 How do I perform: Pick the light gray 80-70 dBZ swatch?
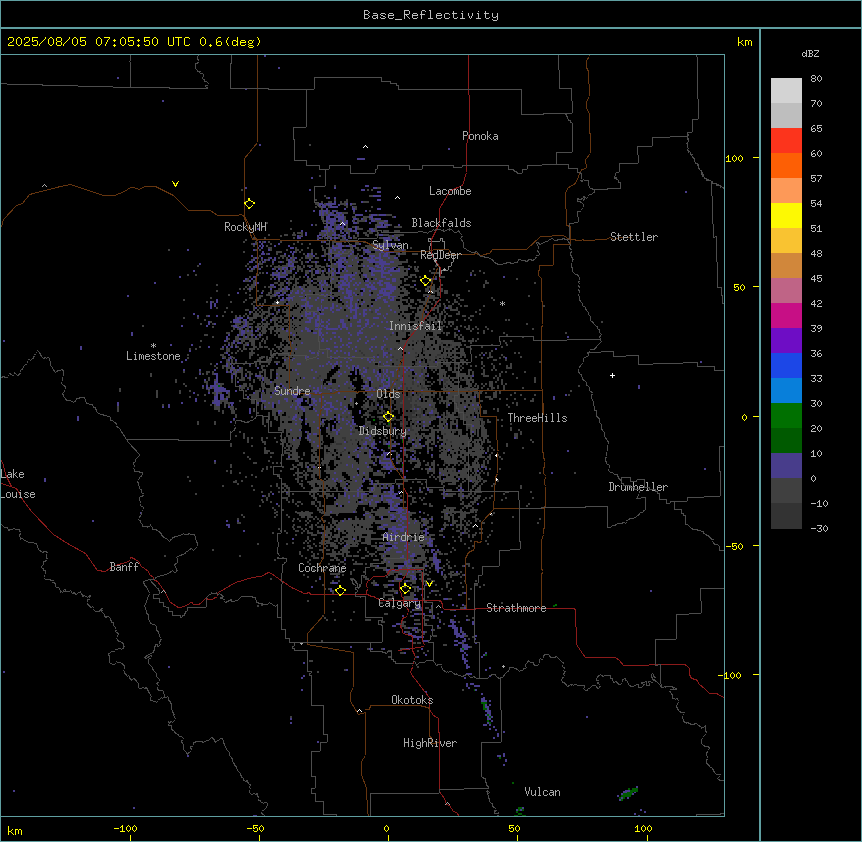tap(786, 91)
